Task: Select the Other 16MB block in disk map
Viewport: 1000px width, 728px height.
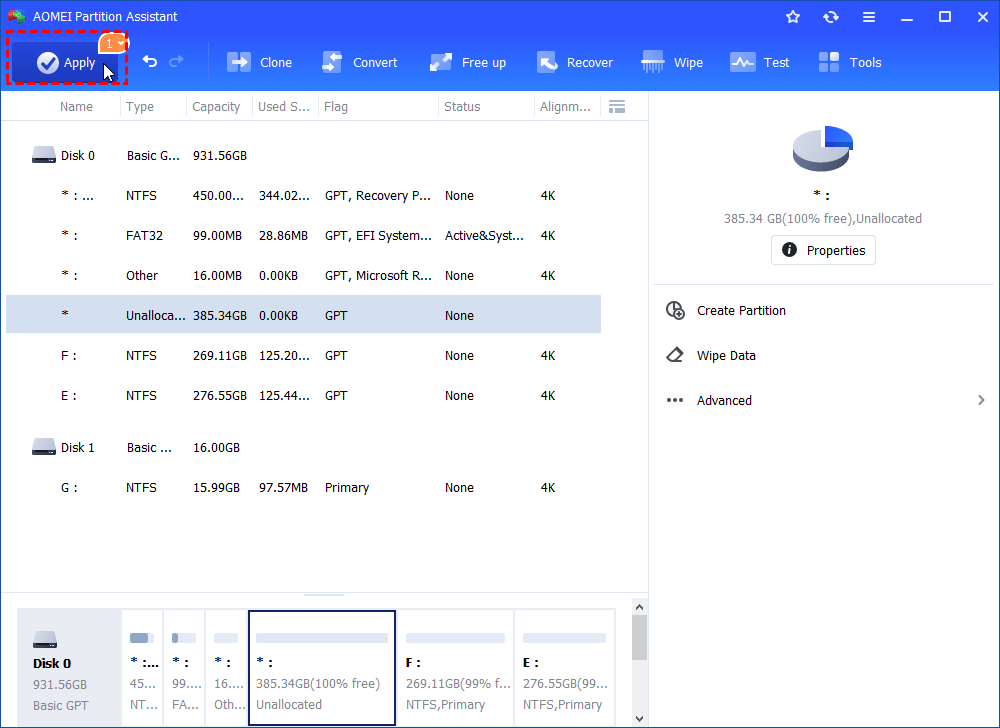Action: (x=226, y=668)
